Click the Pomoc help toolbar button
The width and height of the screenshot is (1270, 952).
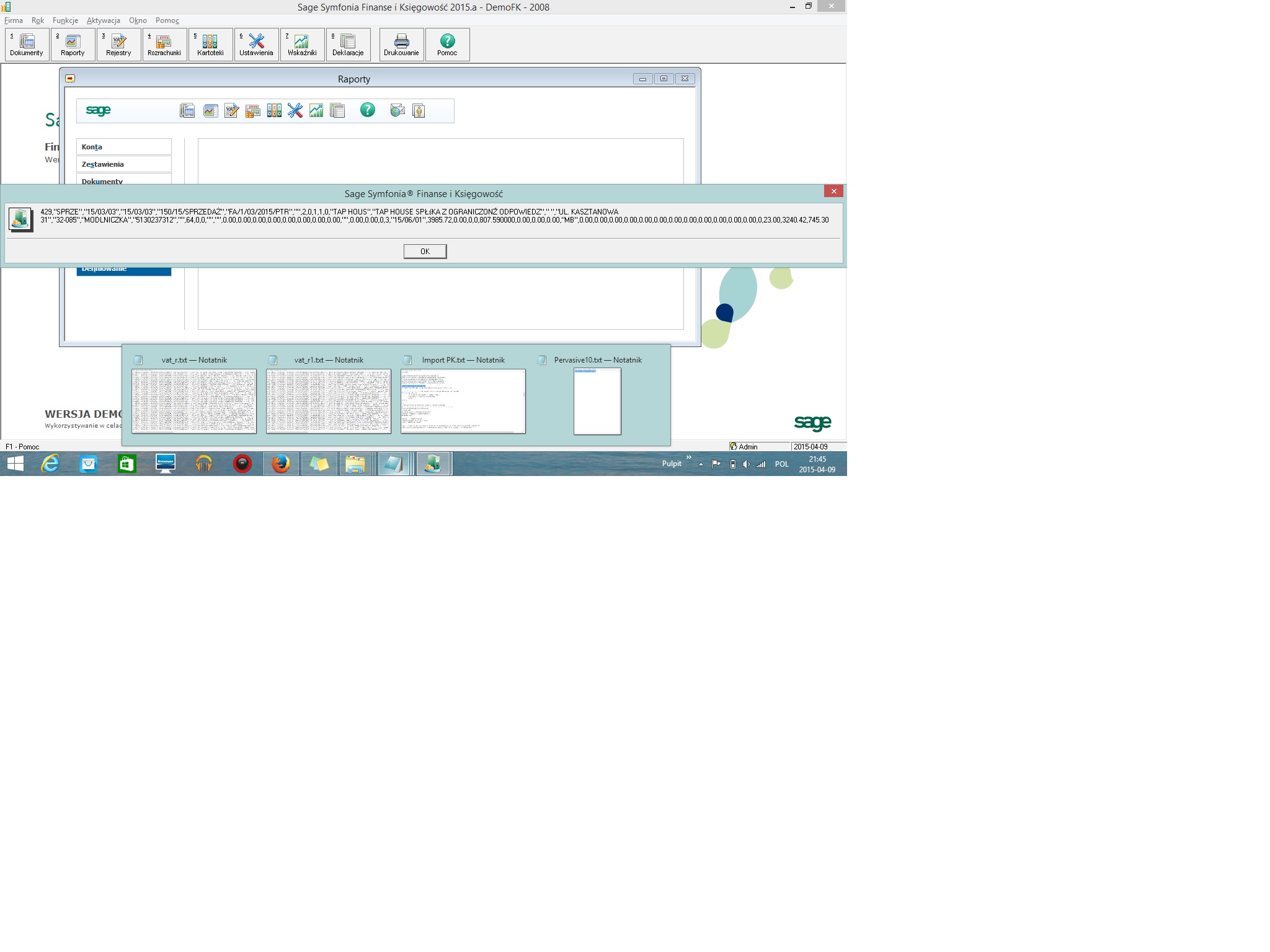[448, 45]
